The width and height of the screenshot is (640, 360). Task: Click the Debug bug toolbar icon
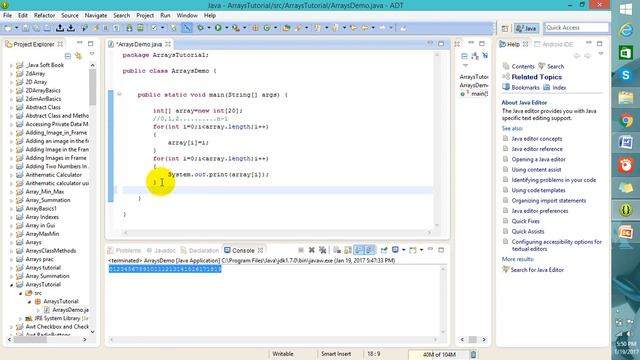[200, 28]
